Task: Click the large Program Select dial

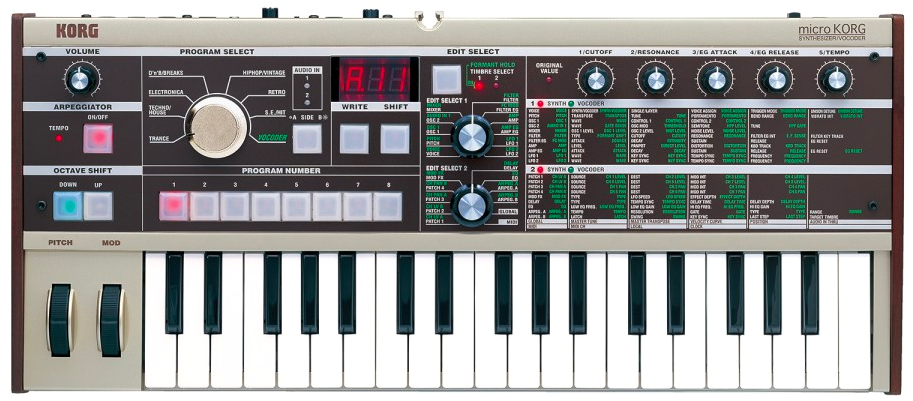Action: 217,123
